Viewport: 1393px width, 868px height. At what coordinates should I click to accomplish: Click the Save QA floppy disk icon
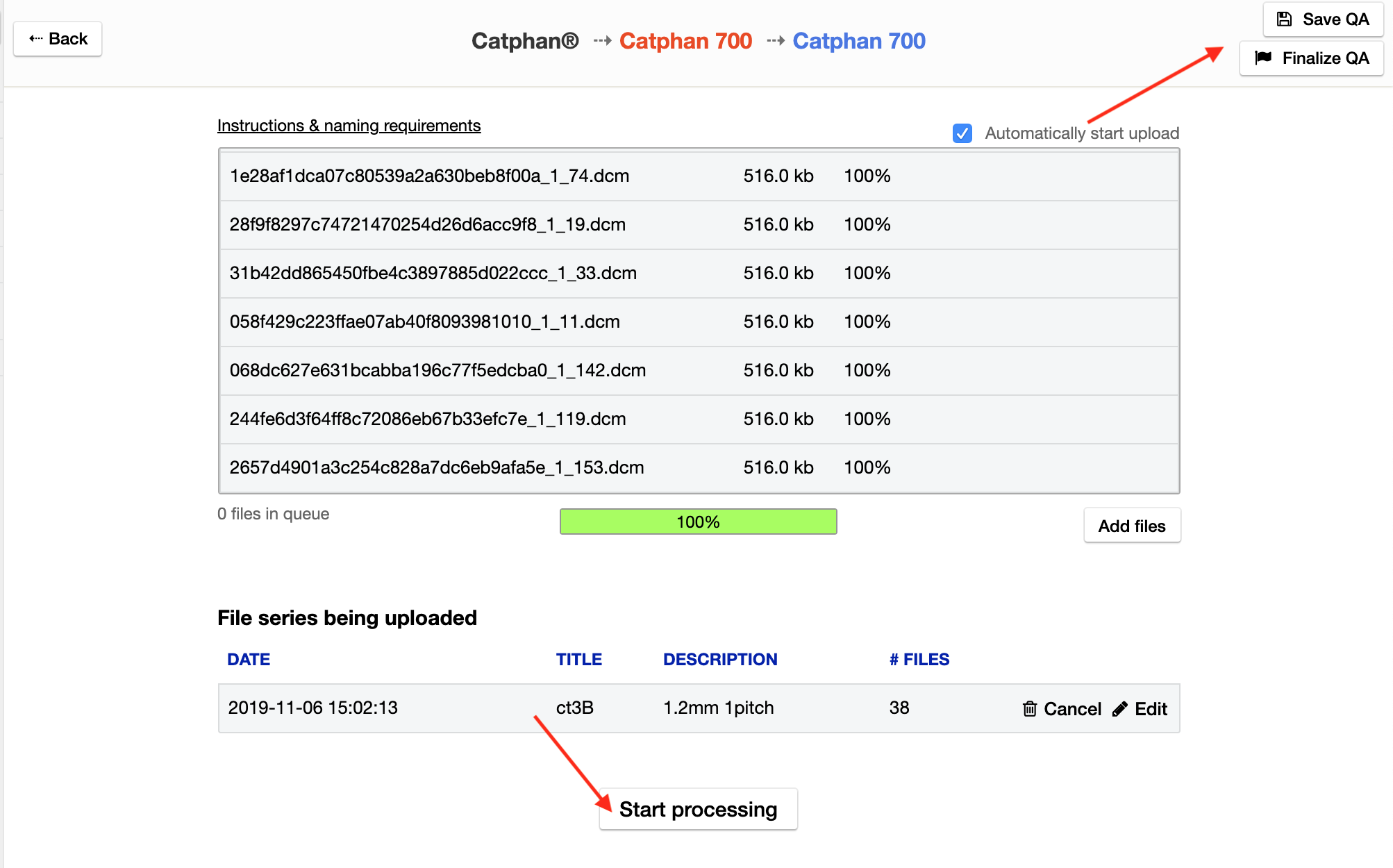pyautogui.click(x=1284, y=19)
